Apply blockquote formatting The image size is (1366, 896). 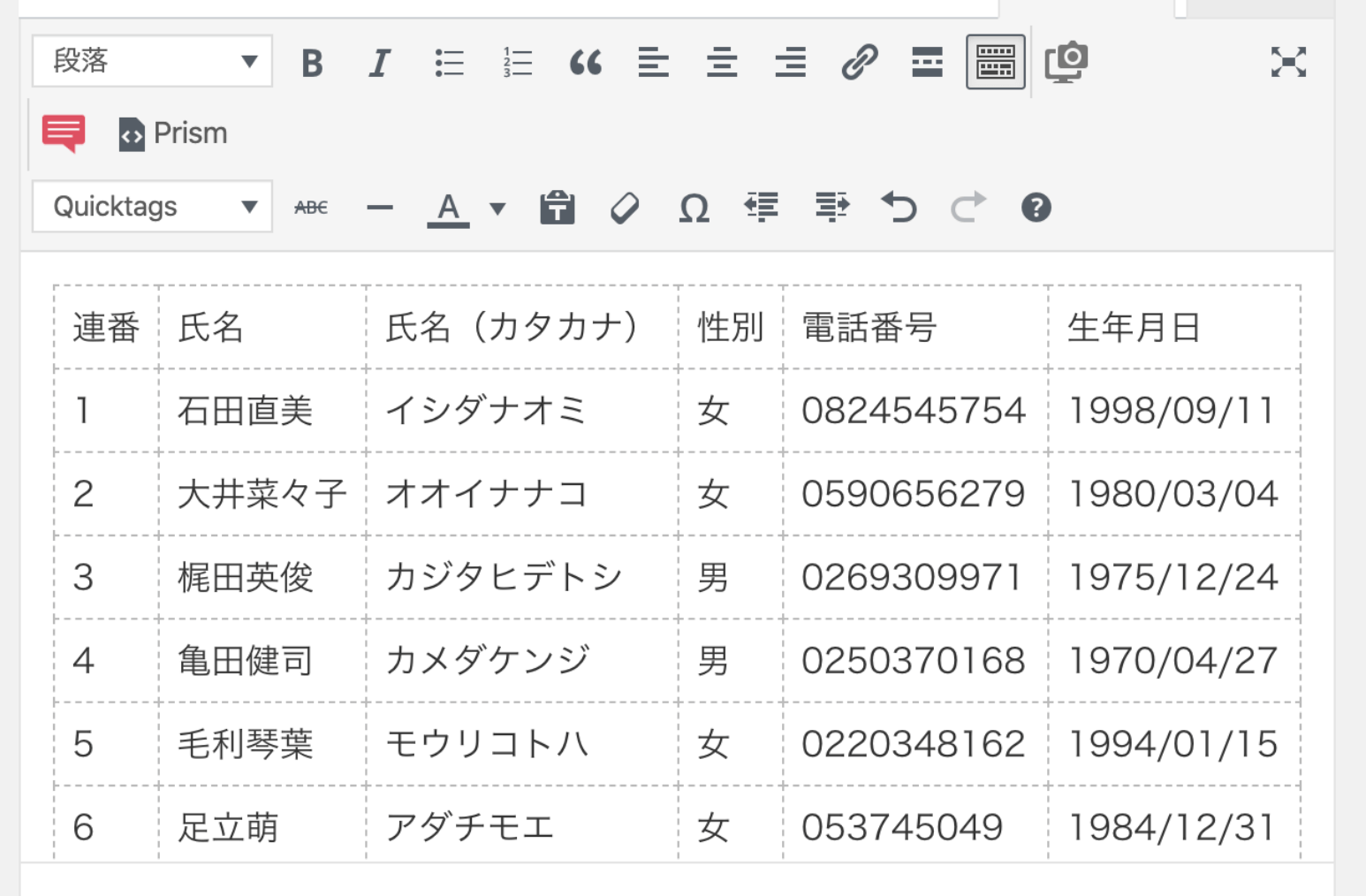586,63
